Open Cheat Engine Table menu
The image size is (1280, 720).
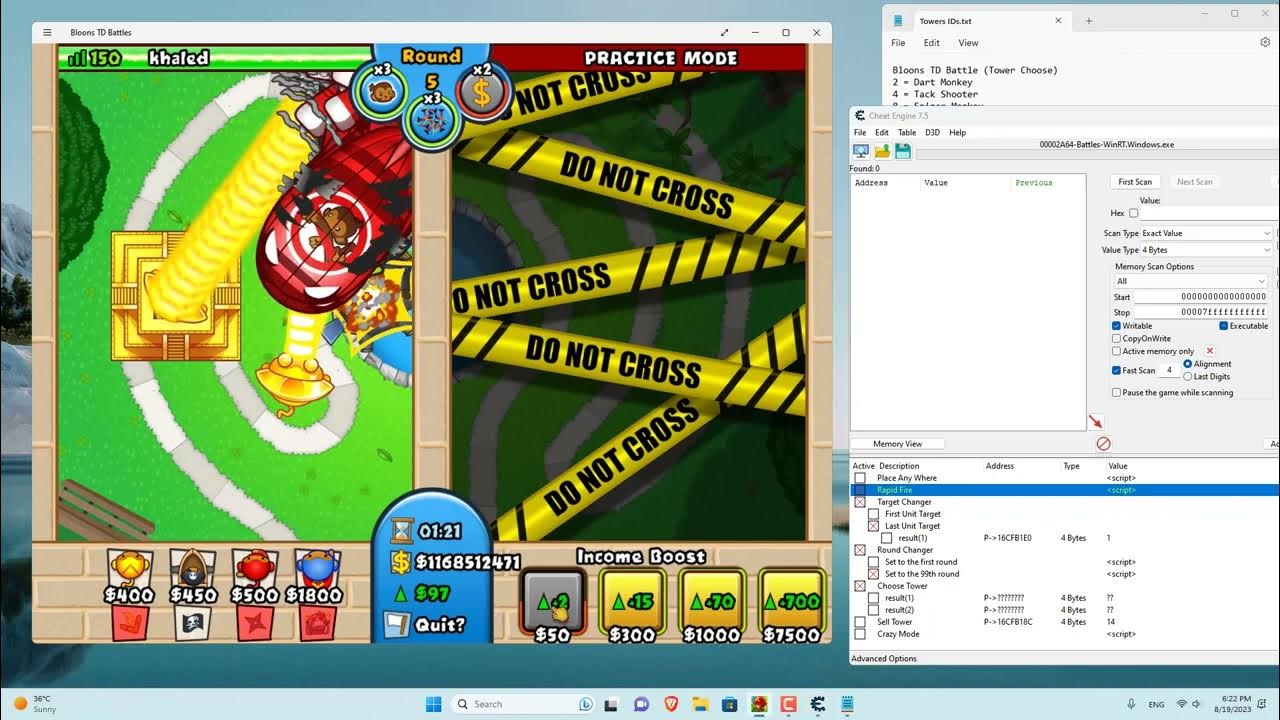(907, 132)
